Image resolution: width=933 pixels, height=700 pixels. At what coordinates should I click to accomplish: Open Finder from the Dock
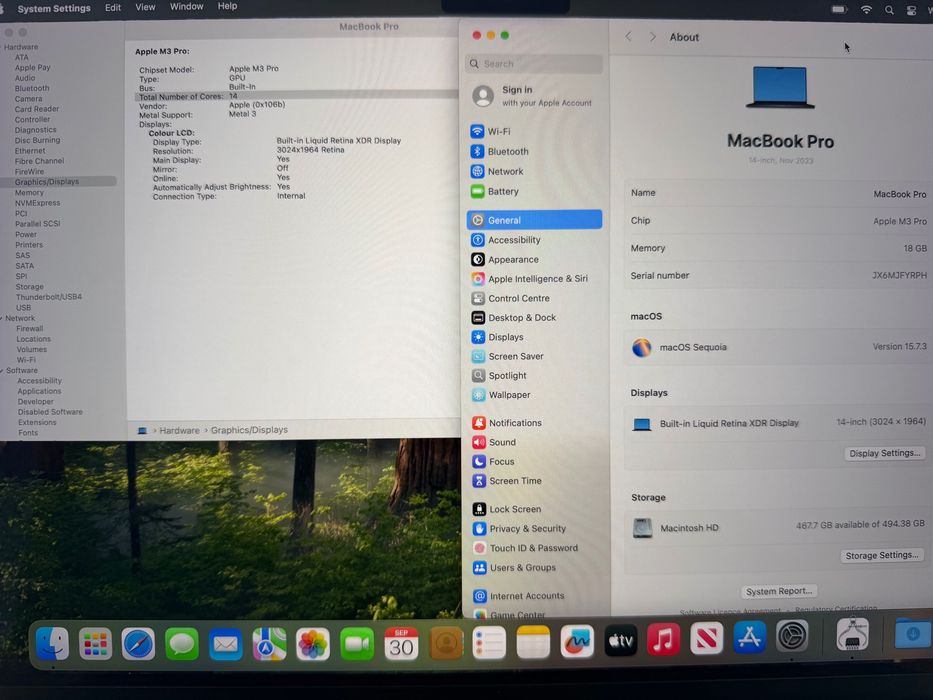click(52, 643)
